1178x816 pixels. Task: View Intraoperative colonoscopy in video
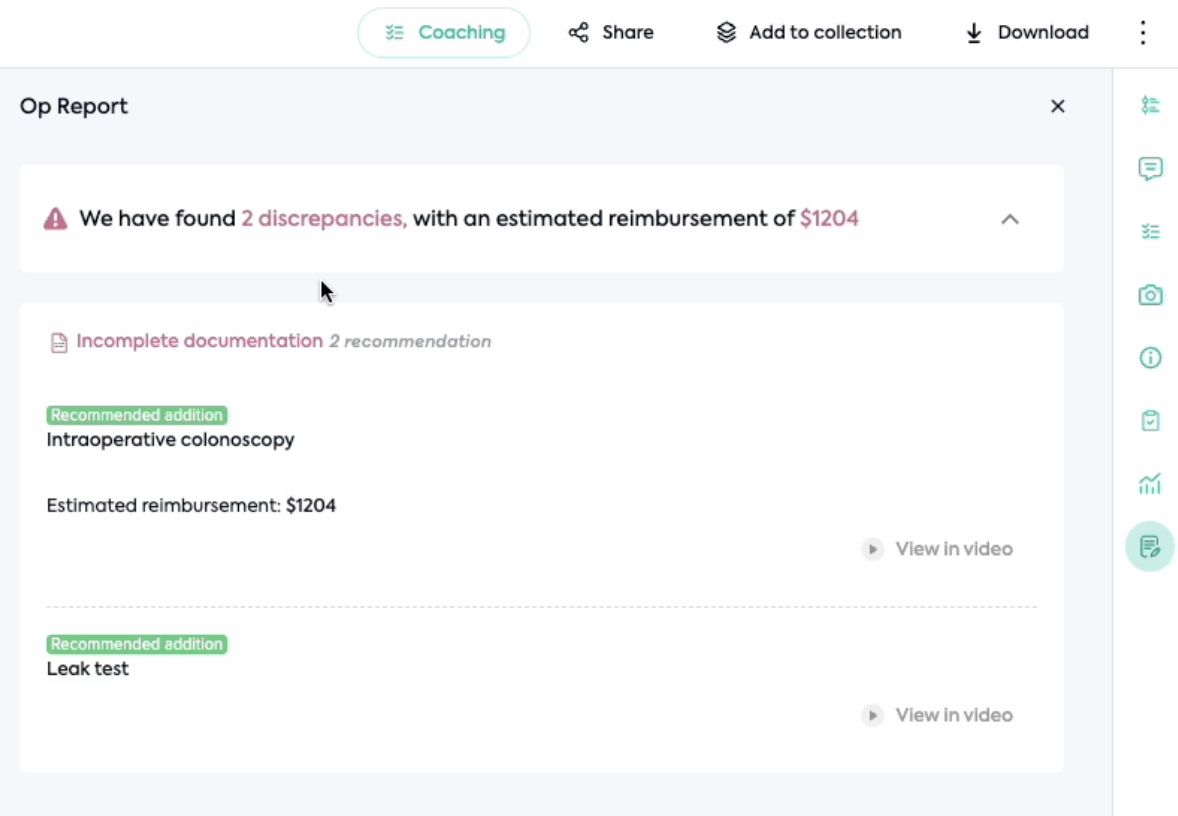pos(938,549)
